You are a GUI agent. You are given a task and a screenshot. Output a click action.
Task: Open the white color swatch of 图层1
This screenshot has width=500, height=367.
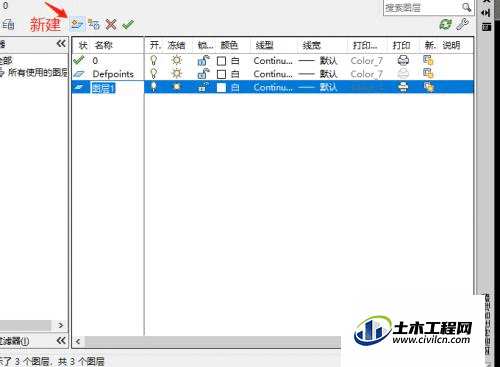pyautogui.click(x=221, y=87)
